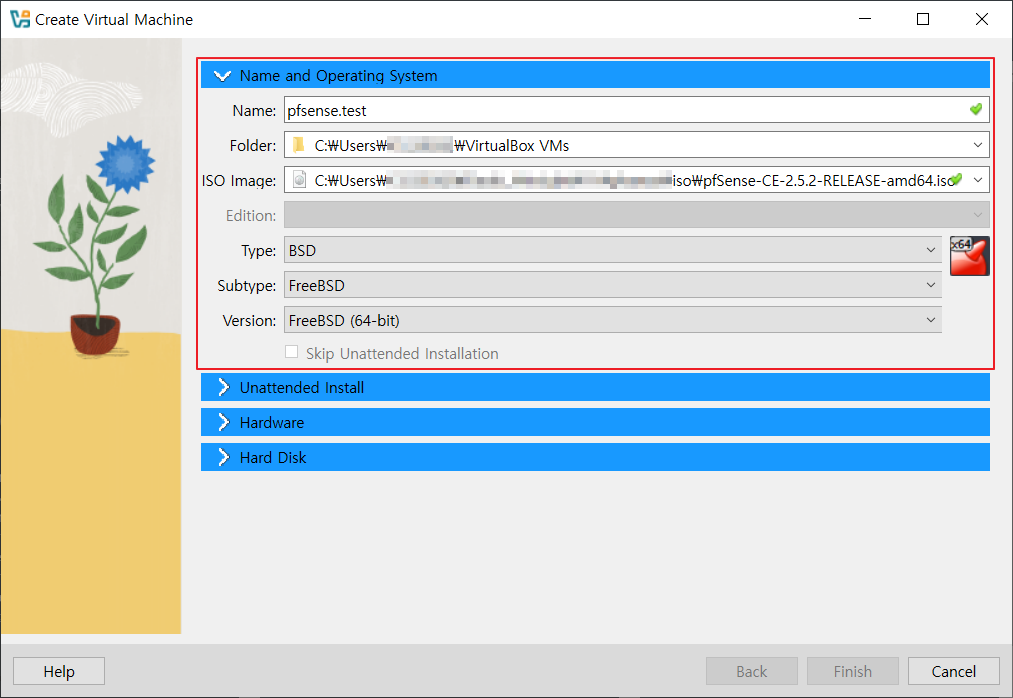Maximize the Create Virtual Machine window

(923, 19)
